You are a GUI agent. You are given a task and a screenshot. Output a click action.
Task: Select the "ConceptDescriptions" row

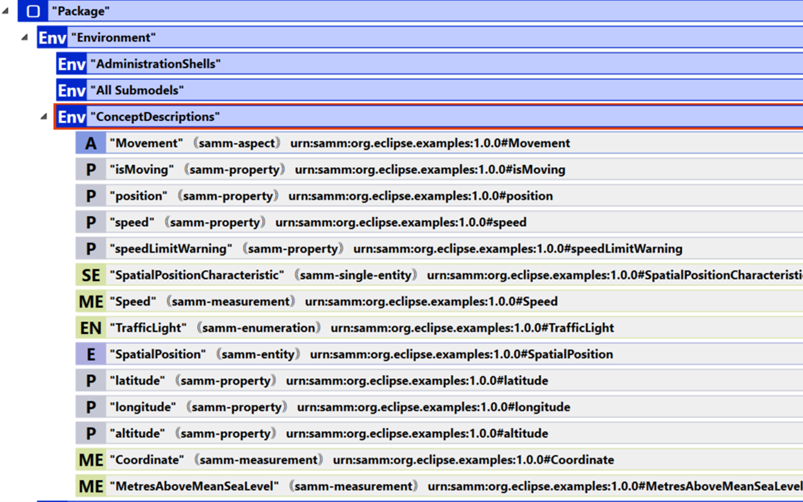point(429,117)
